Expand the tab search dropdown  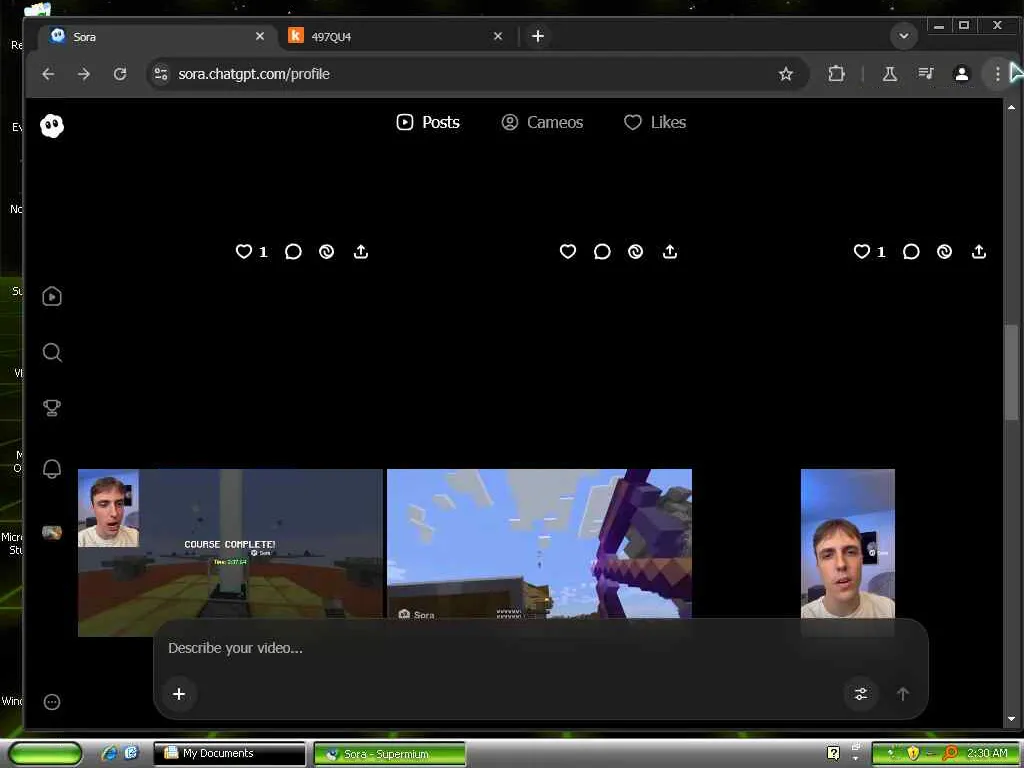[904, 36]
